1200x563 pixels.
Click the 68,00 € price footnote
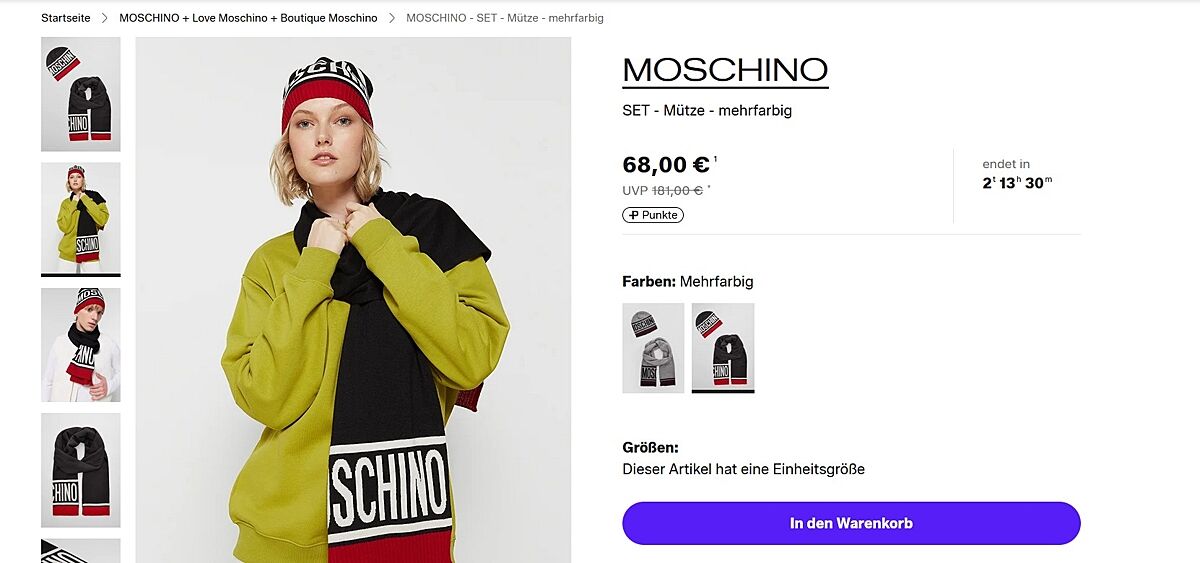716,159
